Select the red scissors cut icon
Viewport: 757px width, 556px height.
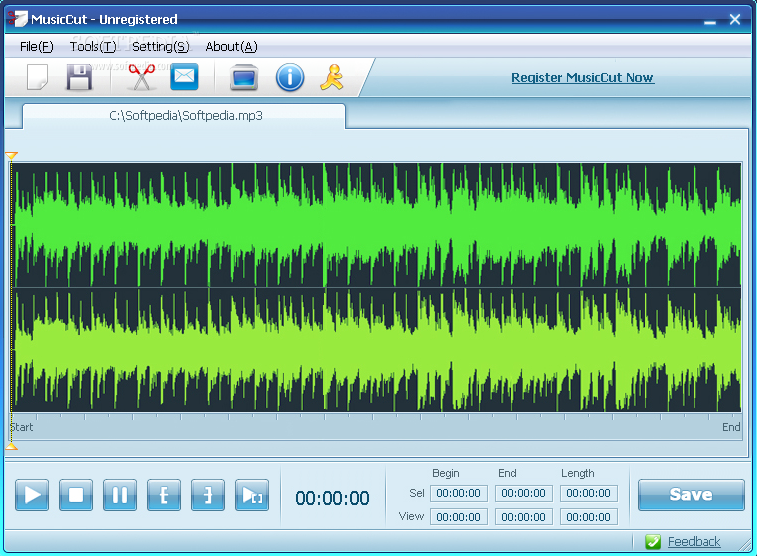click(141, 77)
